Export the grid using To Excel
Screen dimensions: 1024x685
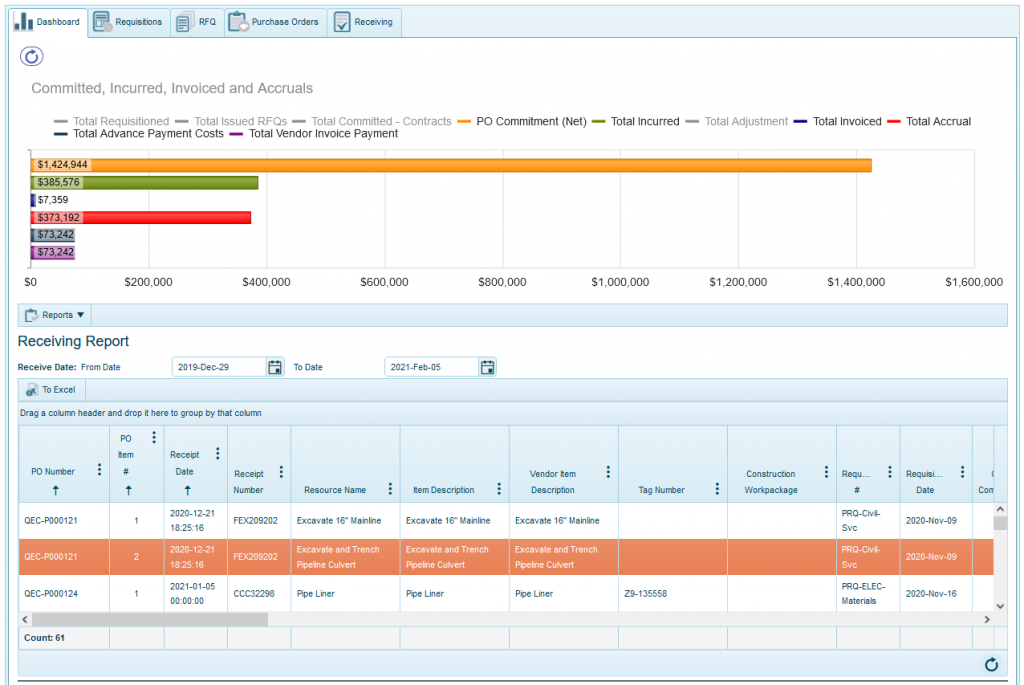[x=52, y=389]
